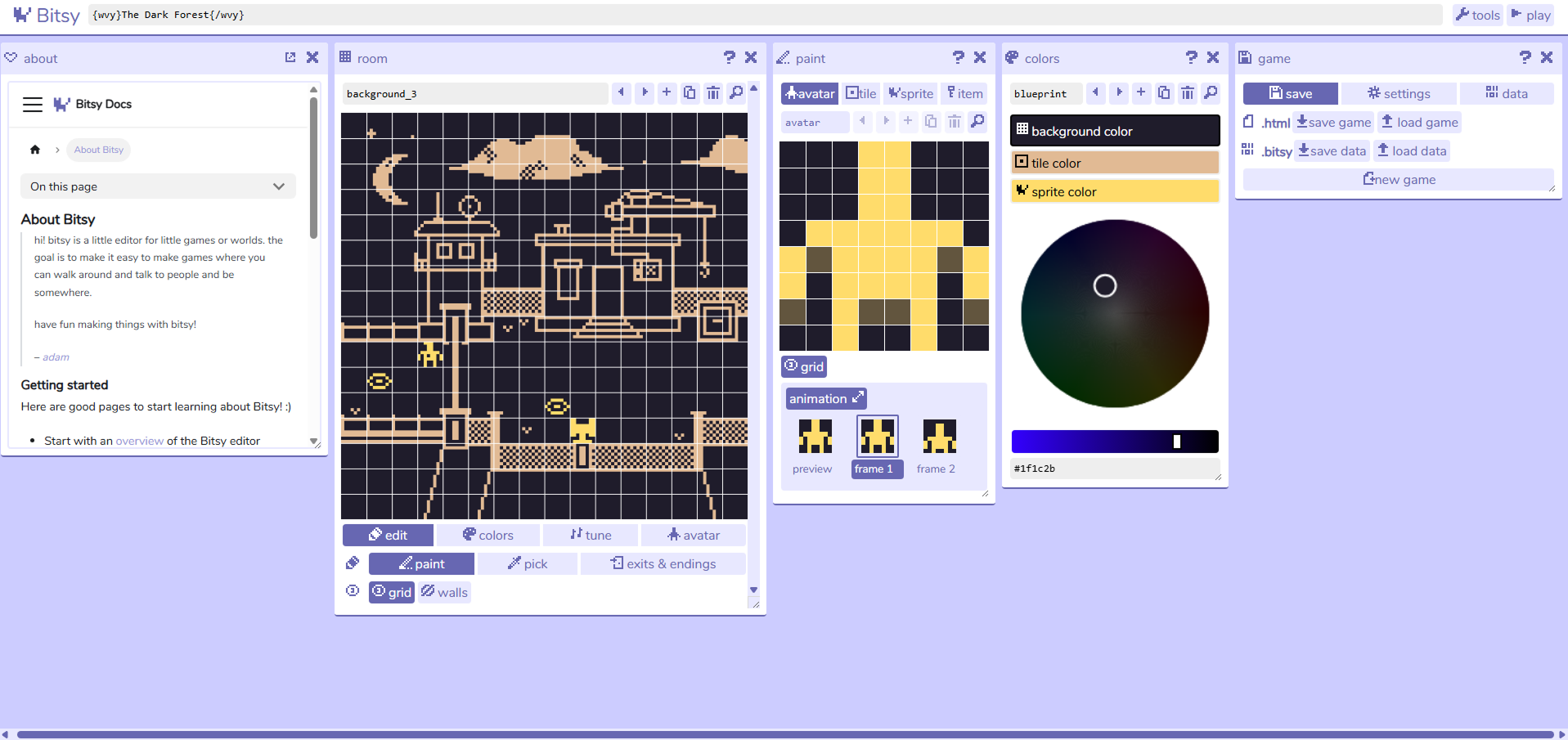
Task: Select exits & endings mode
Action: [663, 563]
